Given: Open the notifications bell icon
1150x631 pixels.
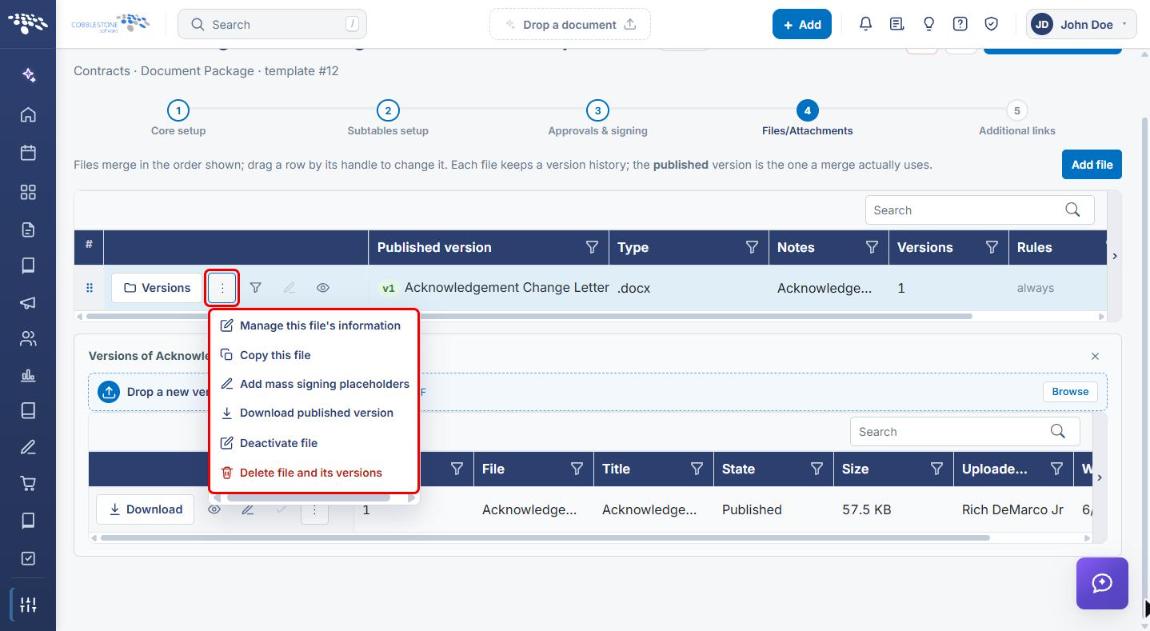Looking at the screenshot, I should (x=865, y=24).
